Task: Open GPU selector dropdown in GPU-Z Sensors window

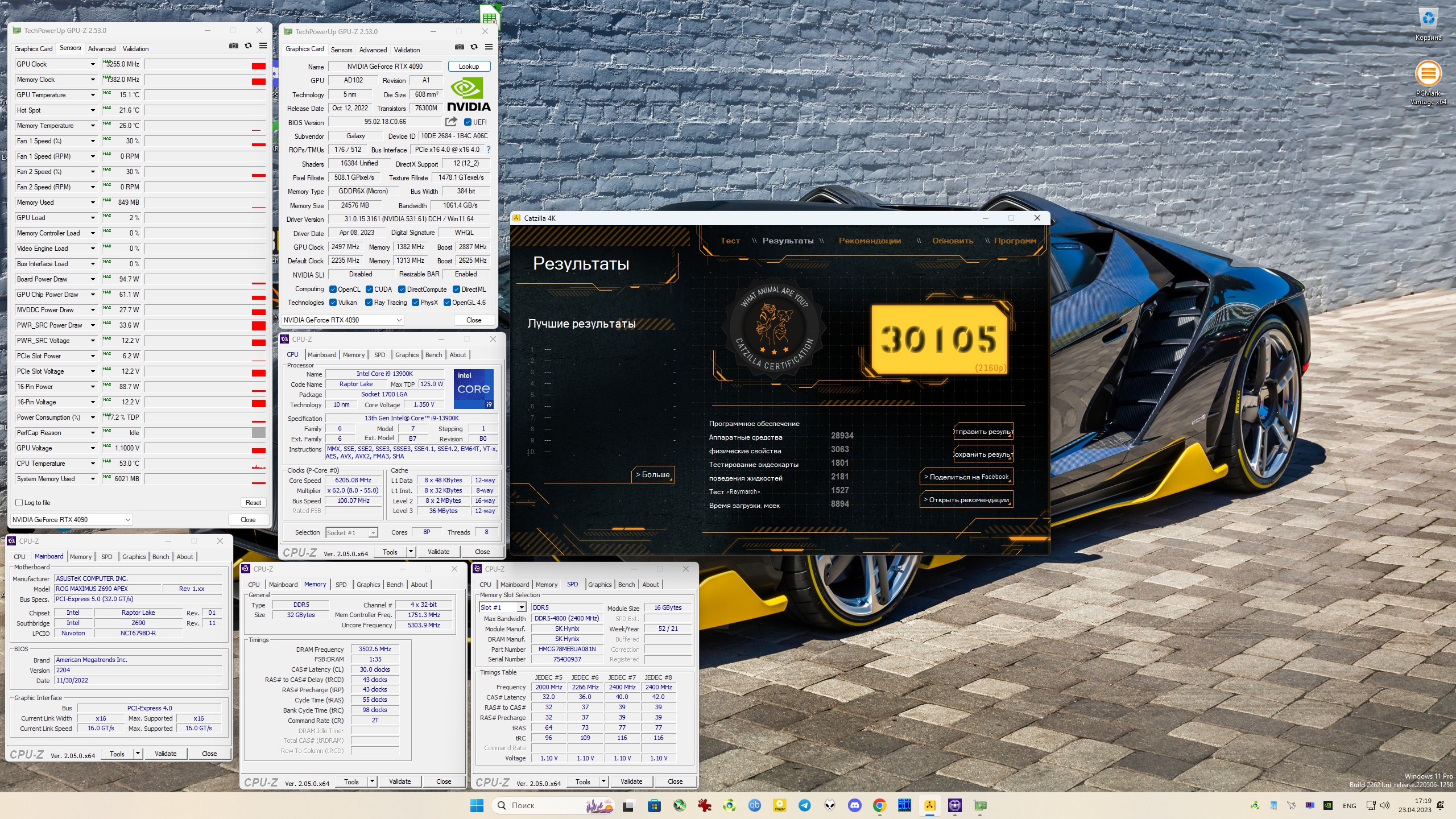Action: point(72,519)
